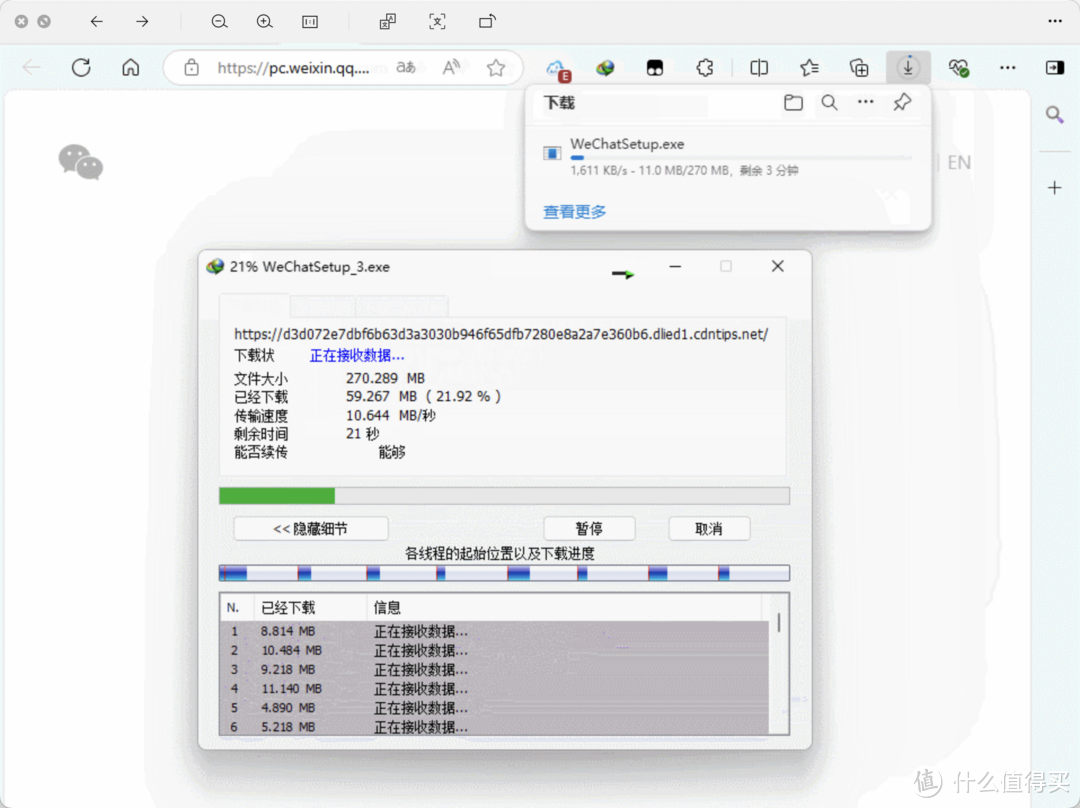
Task: View site lock information in address bar
Action: pos(191,68)
